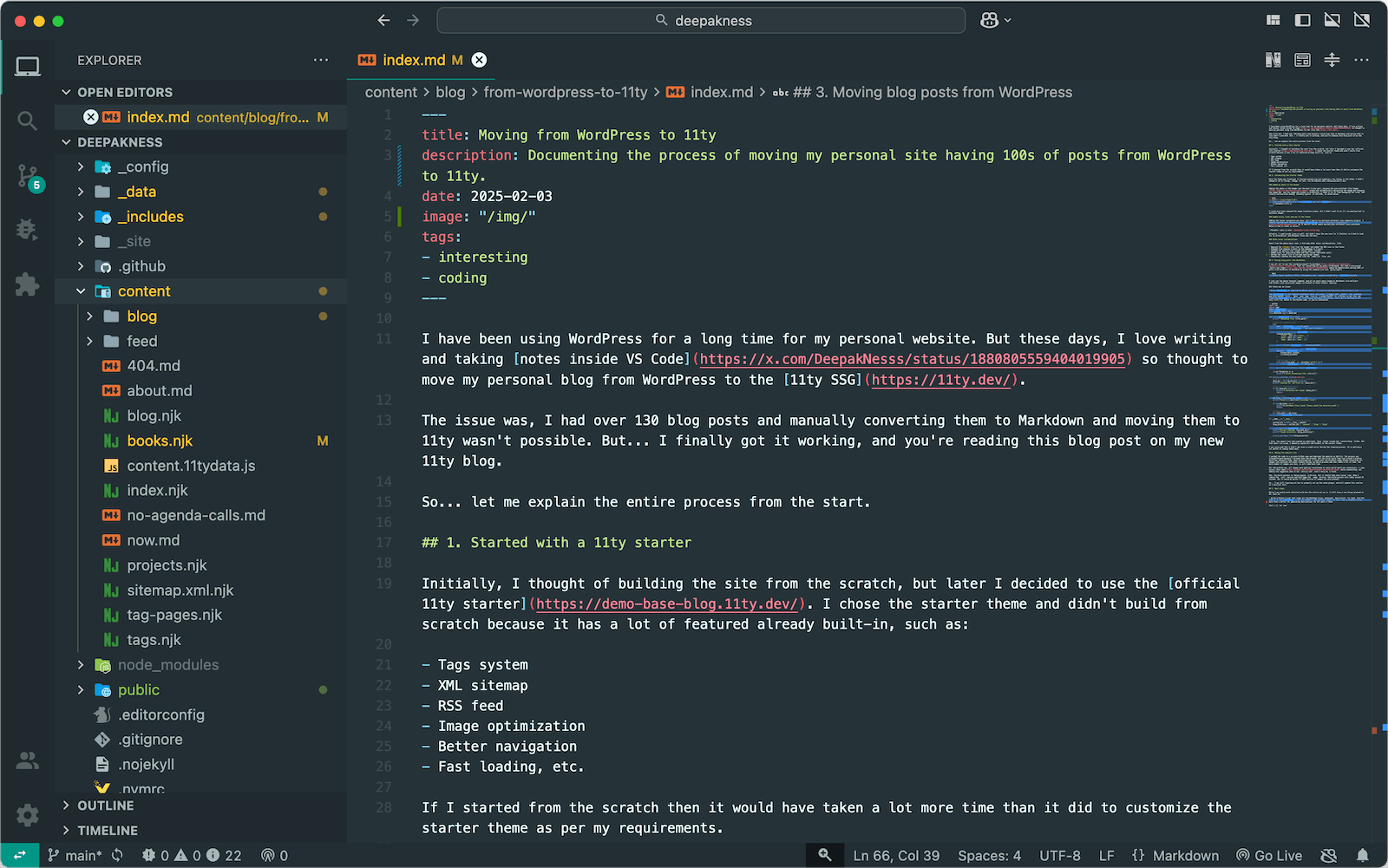Click the editor minimap
1388x868 pixels.
coord(1315,303)
